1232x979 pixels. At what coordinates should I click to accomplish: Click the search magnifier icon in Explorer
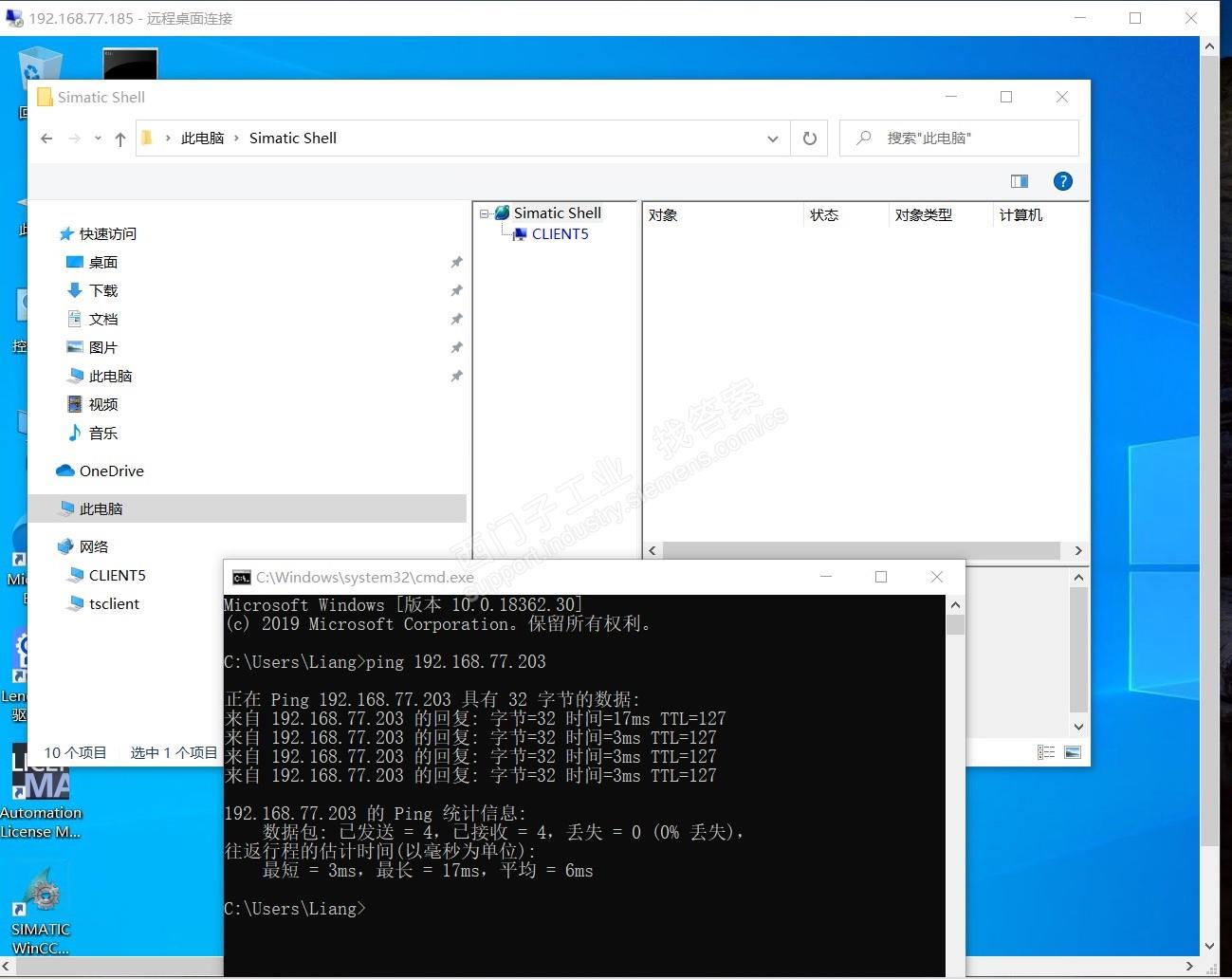point(863,139)
